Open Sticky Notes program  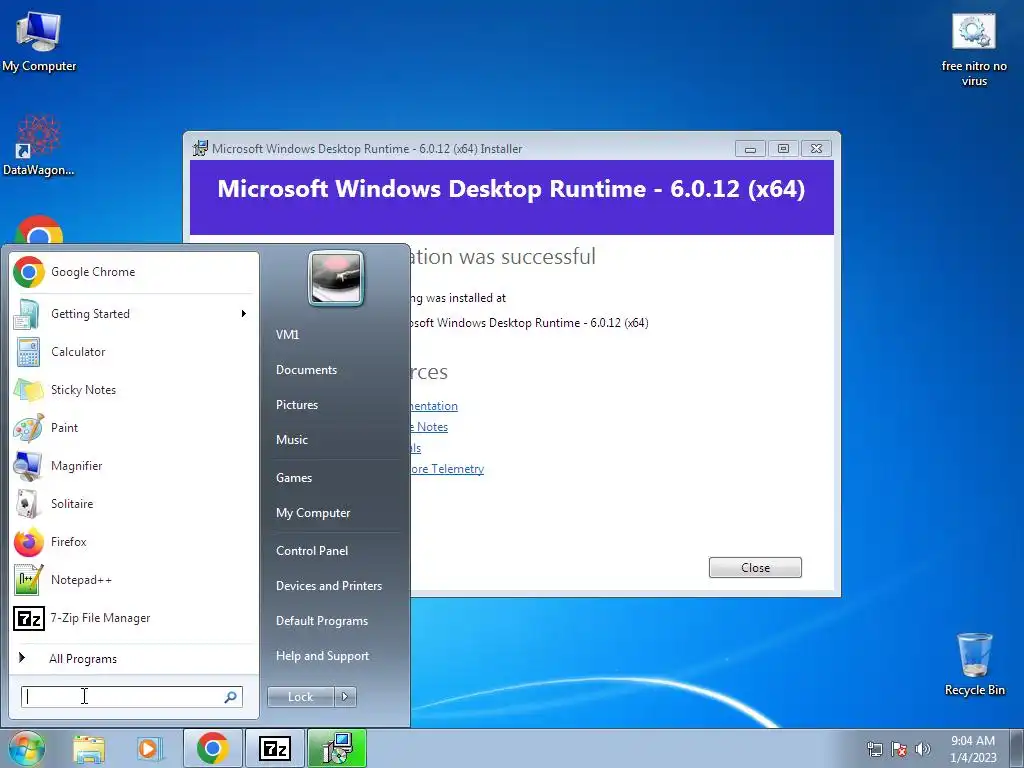pyautogui.click(x=133, y=390)
